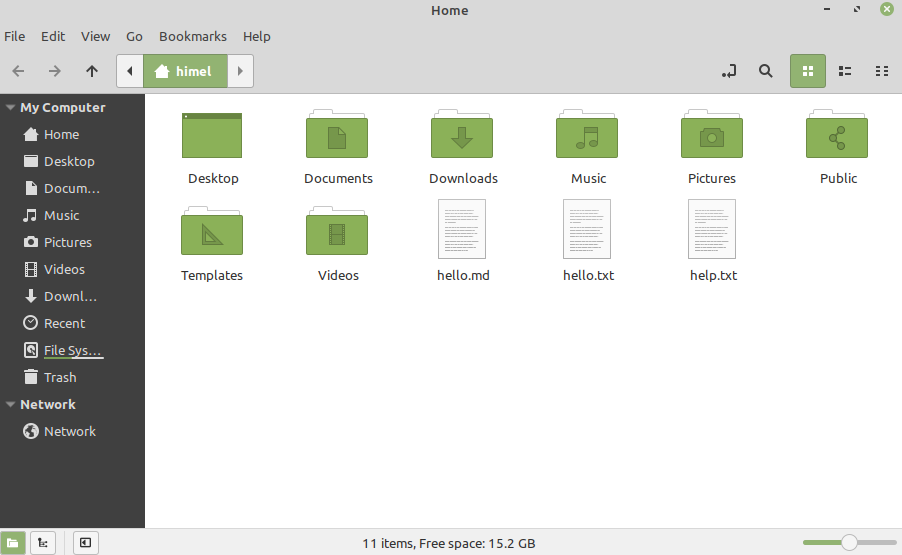Select the Templates folder icon
The width and height of the screenshot is (902, 555).
pyautogui.click(x=212, y=231)
